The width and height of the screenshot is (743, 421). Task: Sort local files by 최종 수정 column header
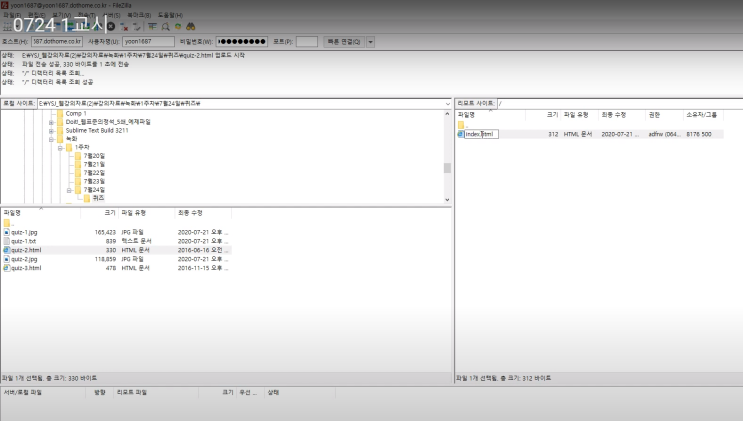pos(203,213)
